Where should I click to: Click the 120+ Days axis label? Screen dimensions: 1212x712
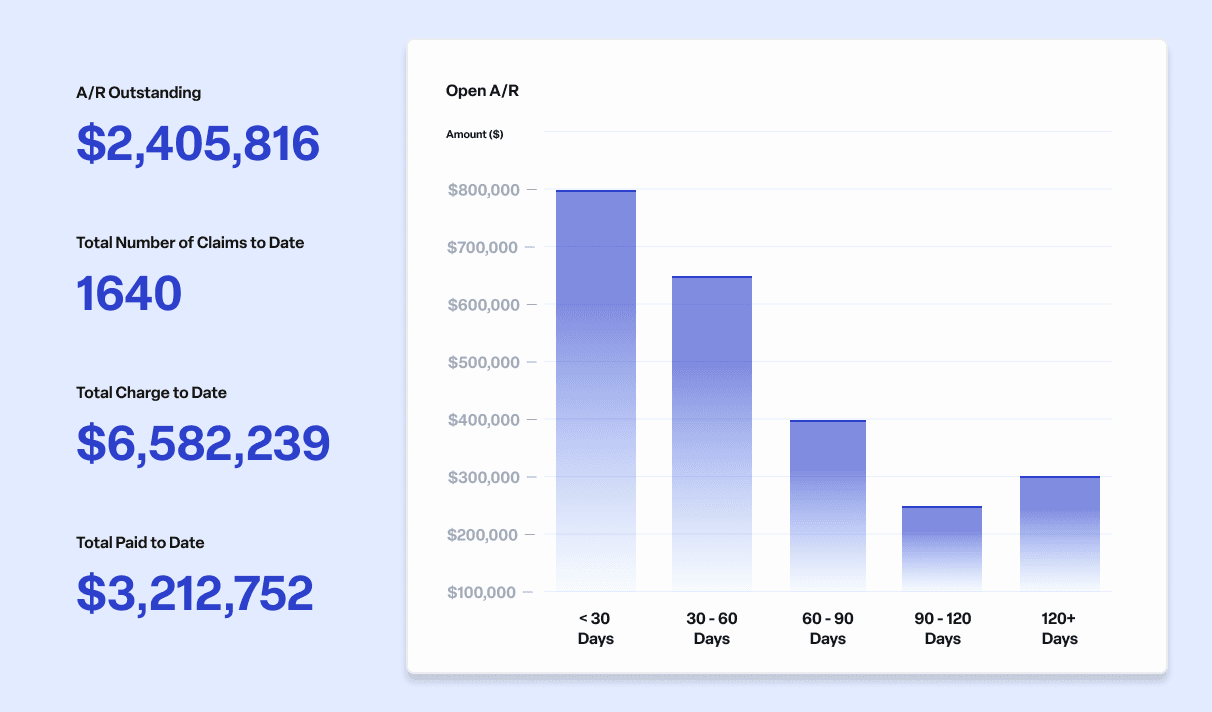[1059, 629]
